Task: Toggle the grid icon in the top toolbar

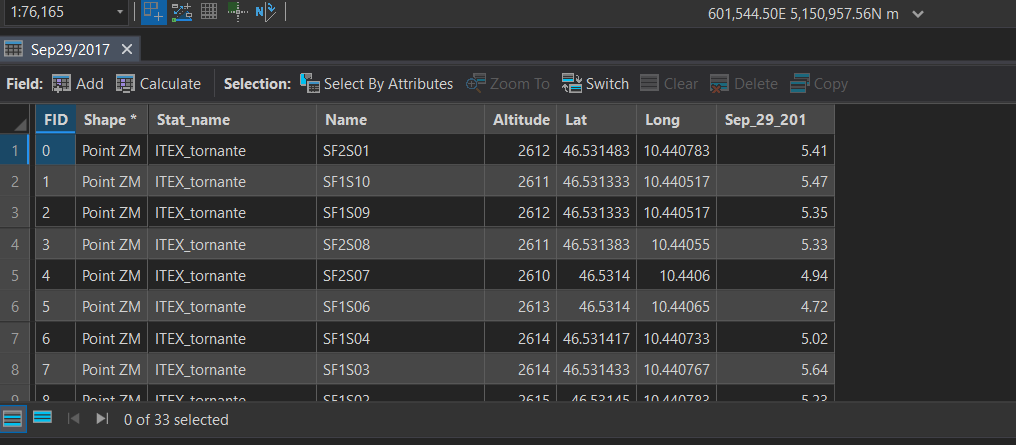Action: 209,12
